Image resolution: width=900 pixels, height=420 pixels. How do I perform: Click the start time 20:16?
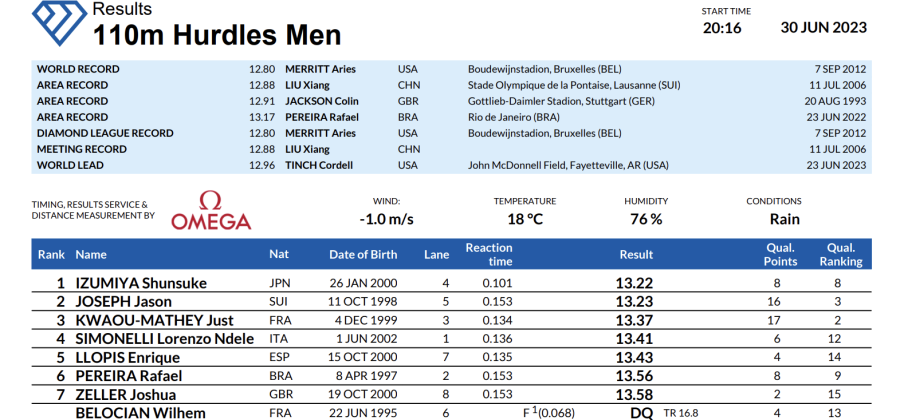click(x=721, y=28)
